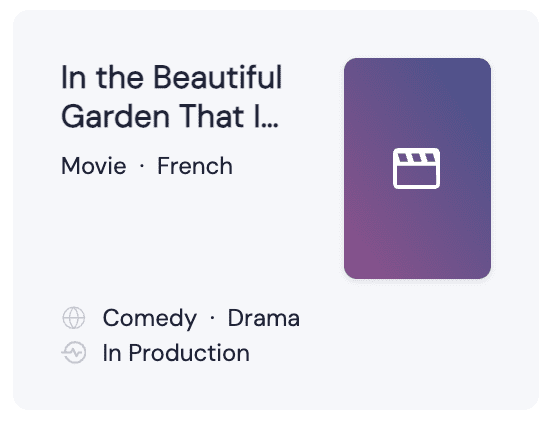The height and width of the screenshot is (422, 550).
Task: Click the Garden That line of the title
Action: (153, 116)
